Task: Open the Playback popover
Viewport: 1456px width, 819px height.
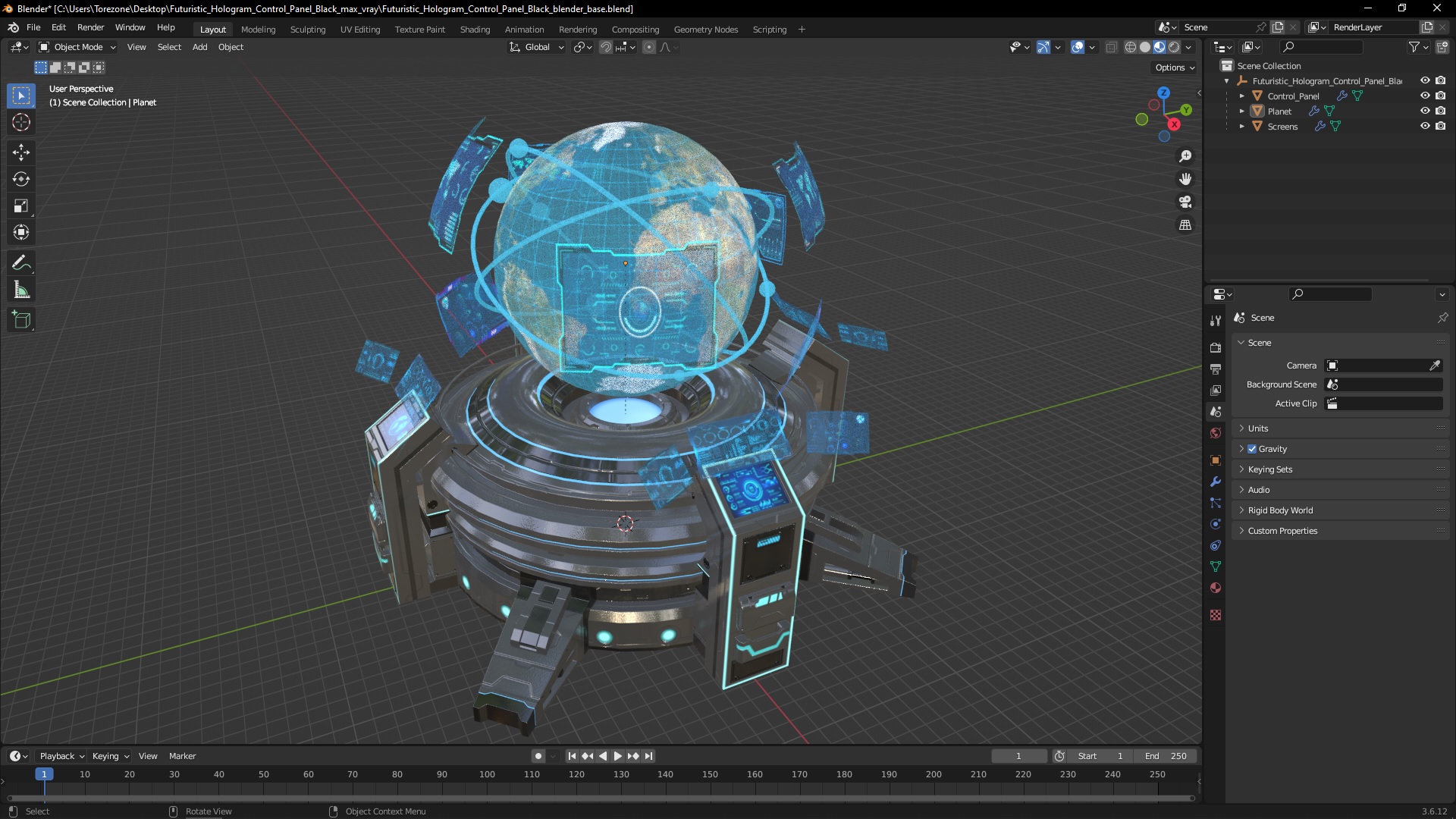Action: click(x=61, y=756)
